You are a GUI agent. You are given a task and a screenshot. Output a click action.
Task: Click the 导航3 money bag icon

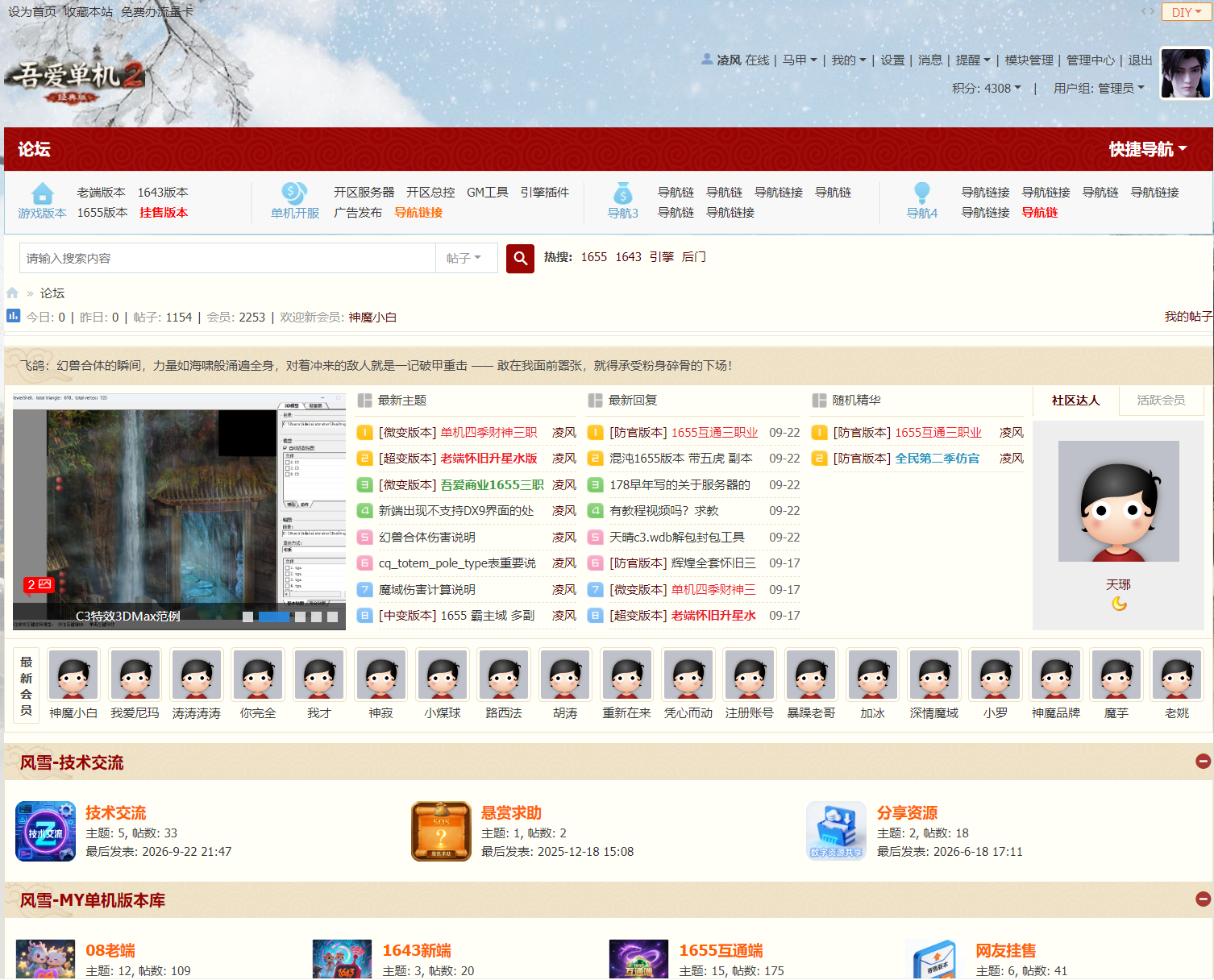[x=623, y=193]
